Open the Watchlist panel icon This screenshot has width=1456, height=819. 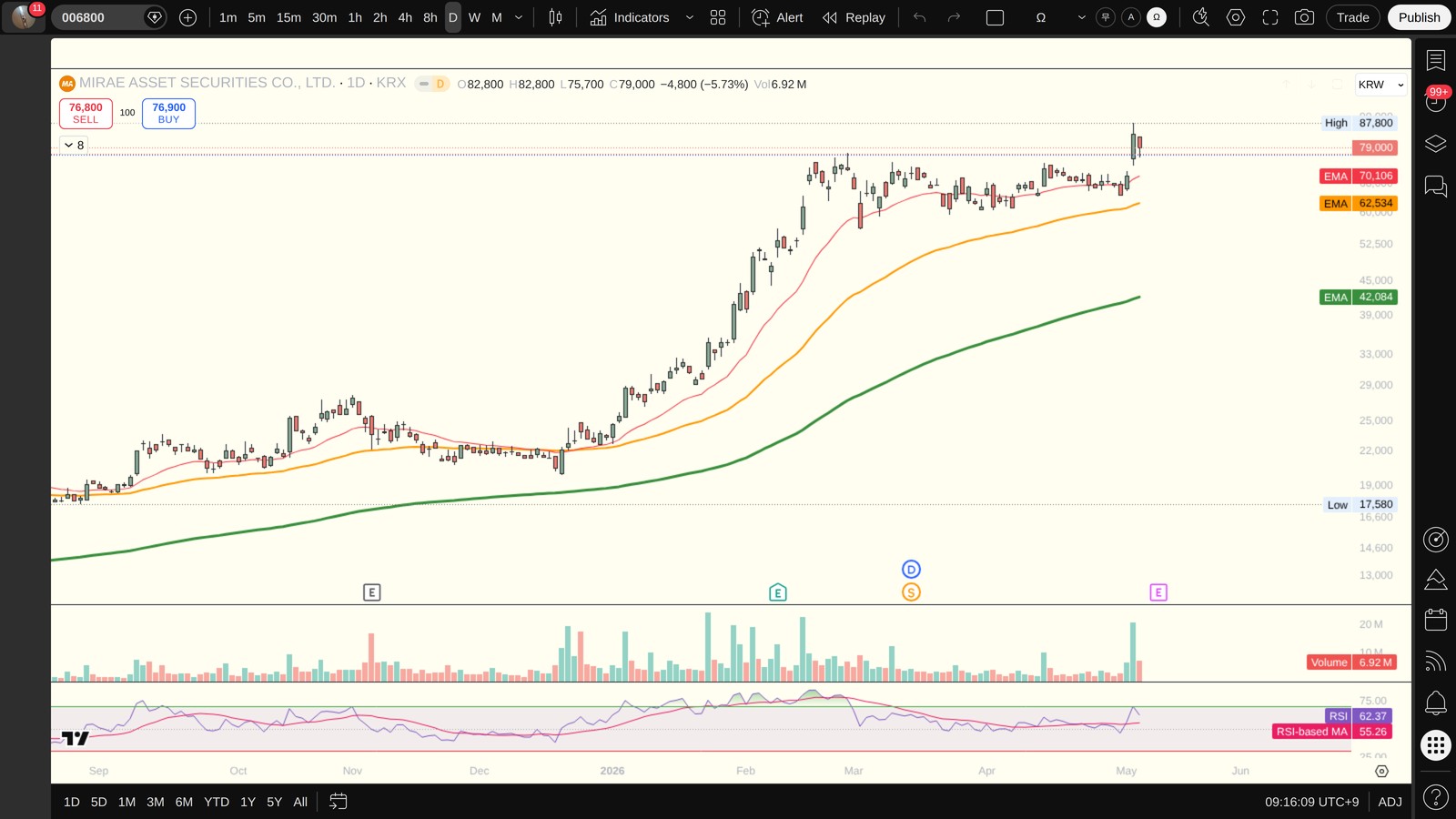pos(1436,60)
